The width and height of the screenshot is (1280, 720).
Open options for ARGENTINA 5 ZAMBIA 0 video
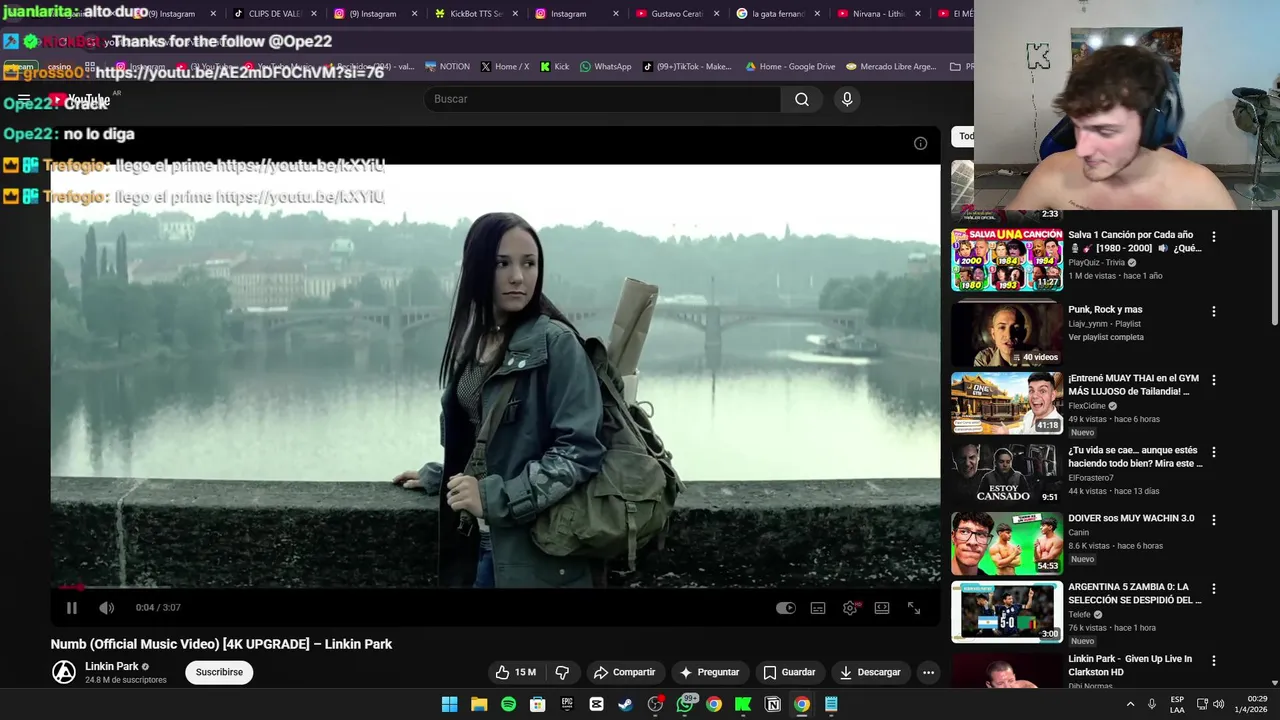coord(1214,589)
